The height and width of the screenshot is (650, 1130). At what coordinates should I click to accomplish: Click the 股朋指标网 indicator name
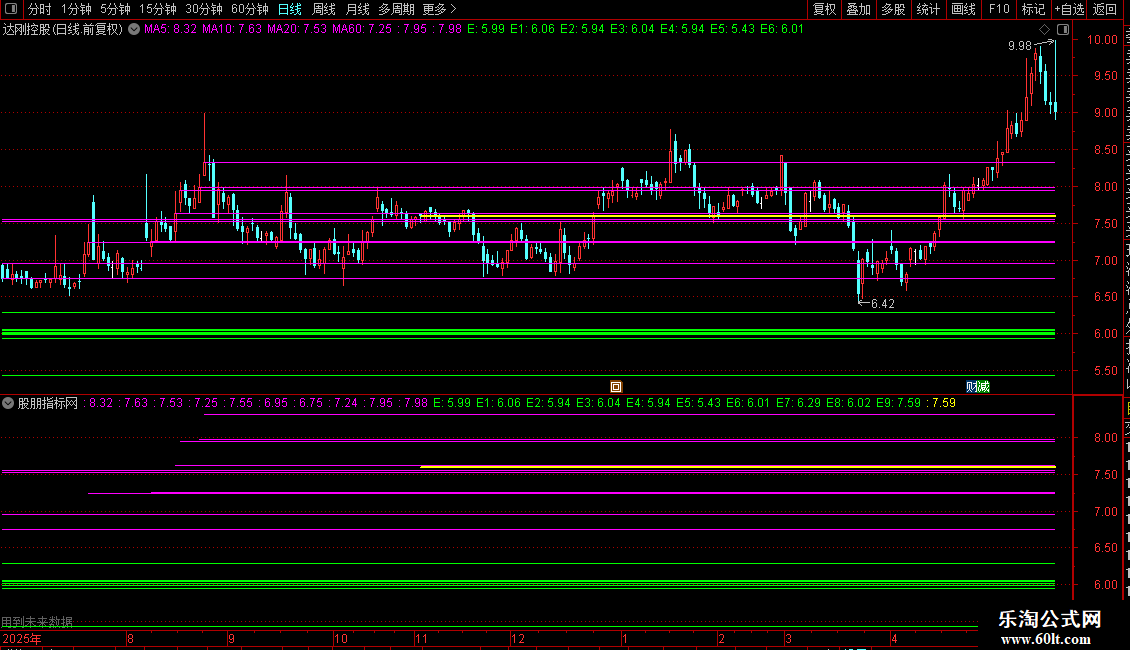pos(48,403)
